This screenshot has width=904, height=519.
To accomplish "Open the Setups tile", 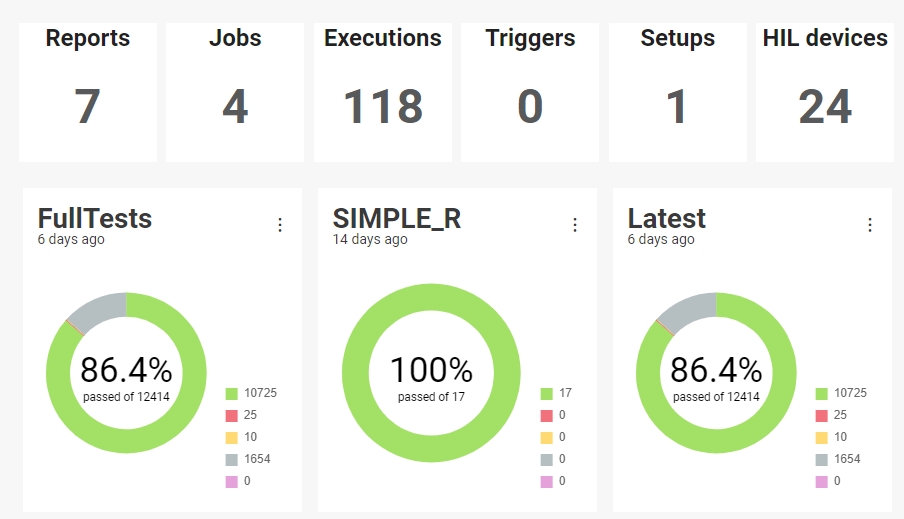I will click(x=677, y=92).
